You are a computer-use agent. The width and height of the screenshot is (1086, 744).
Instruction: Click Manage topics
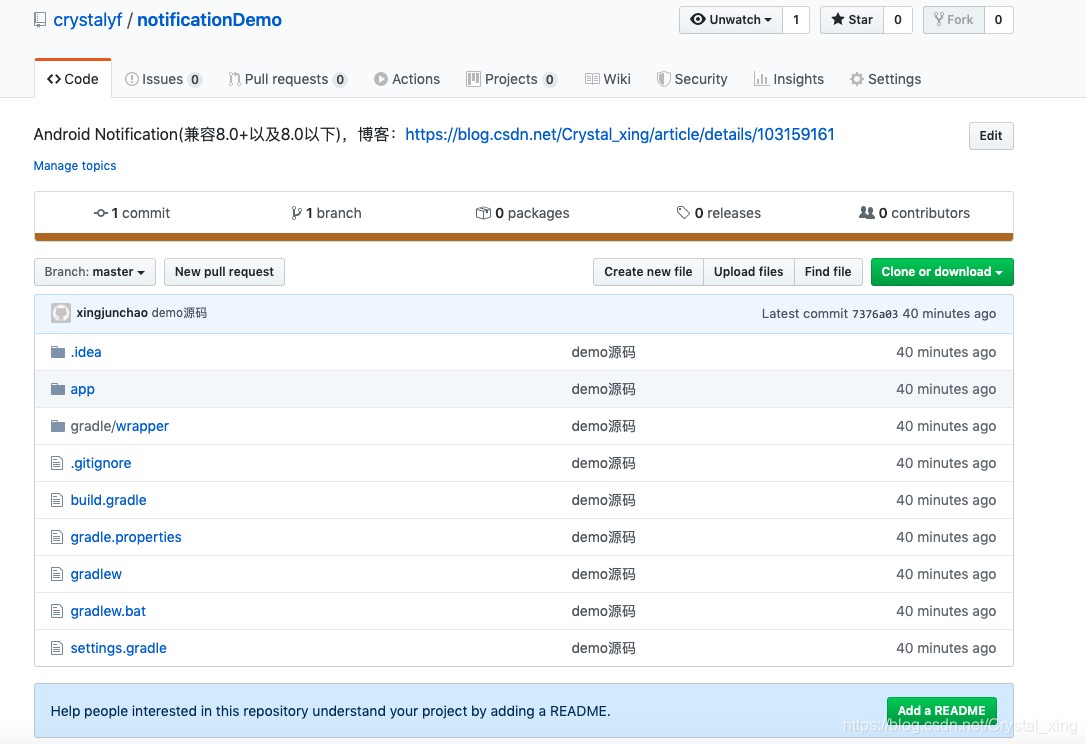[74, 165]
